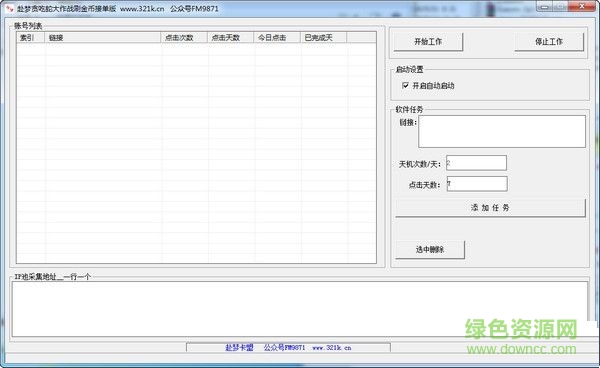Sort by the 点击次数 column header
Image resolution: width=600 pixels, height=368 pixels.
[184, 37]
